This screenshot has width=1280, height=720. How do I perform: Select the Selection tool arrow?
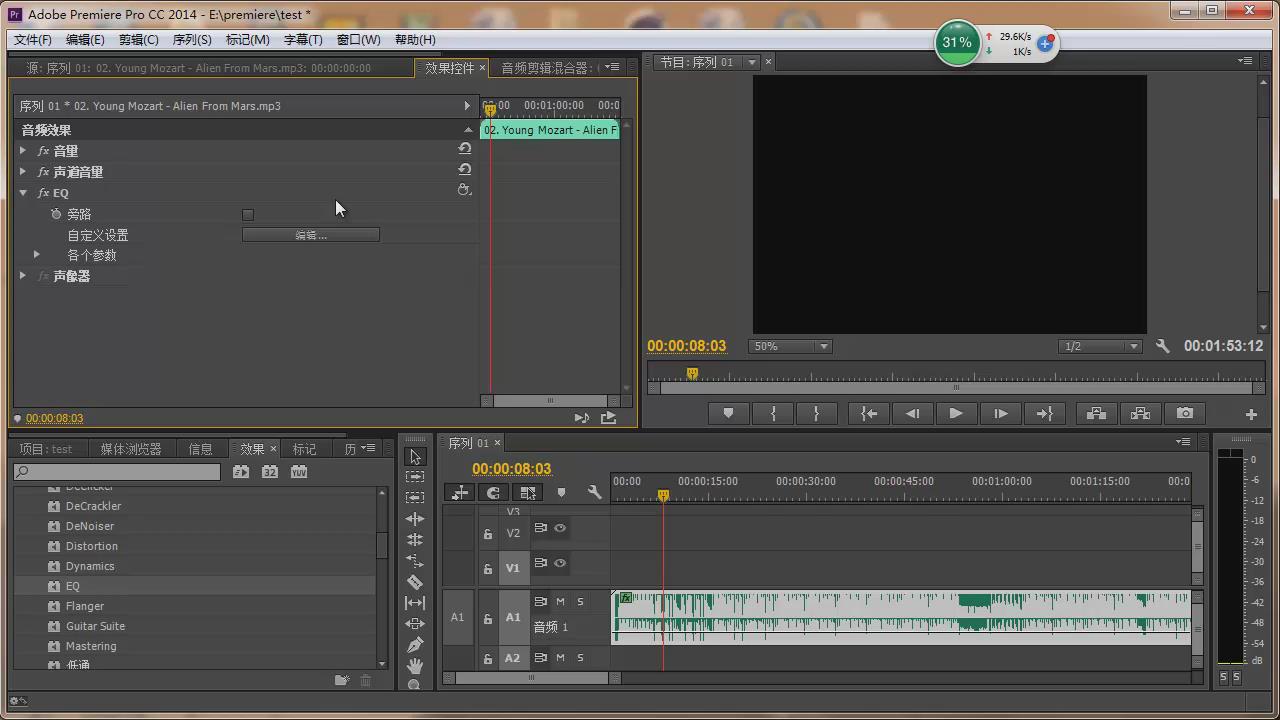click(415, 457)
